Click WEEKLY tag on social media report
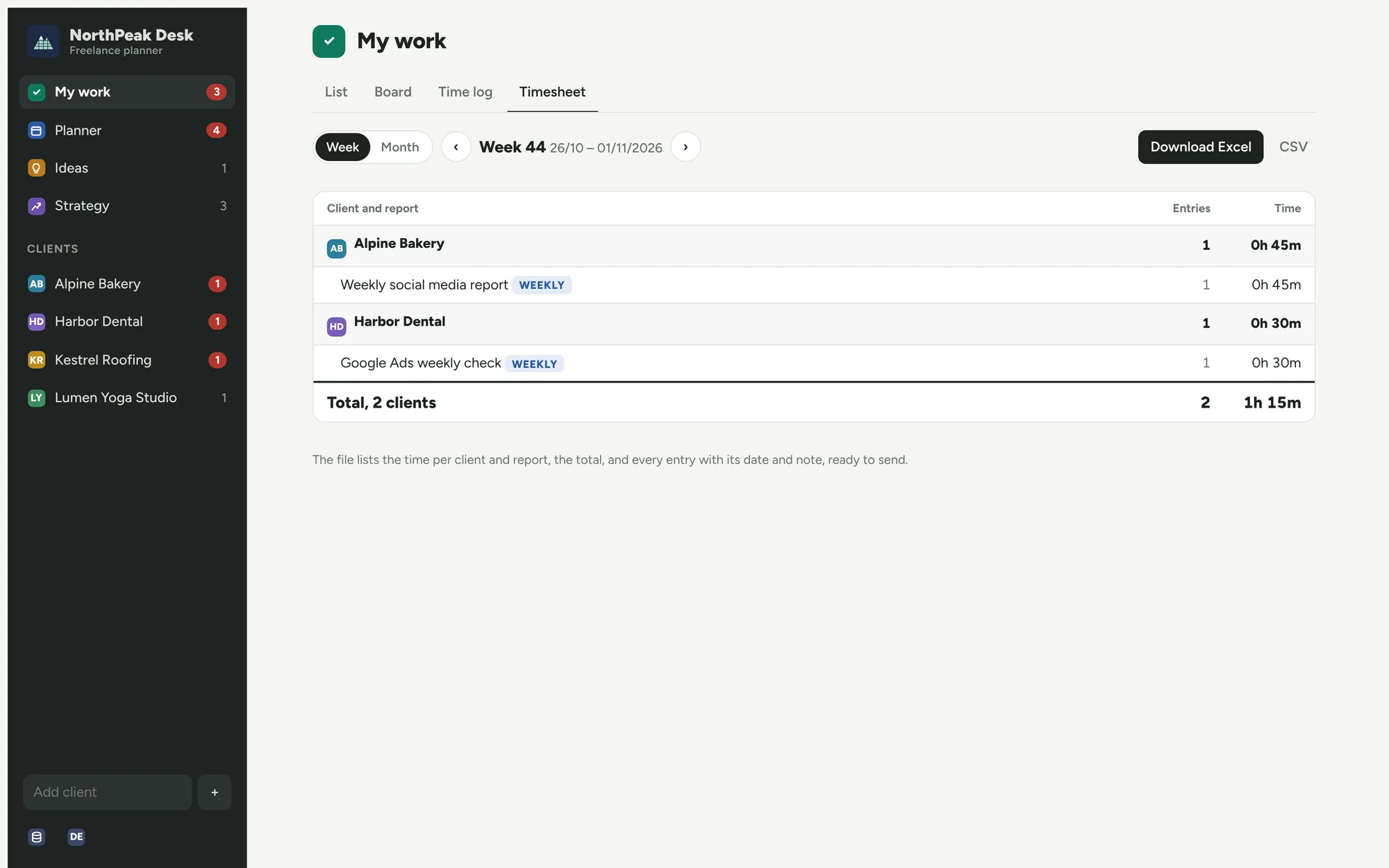The height and width of the screenshot is (868, 1389). point(542,285)
